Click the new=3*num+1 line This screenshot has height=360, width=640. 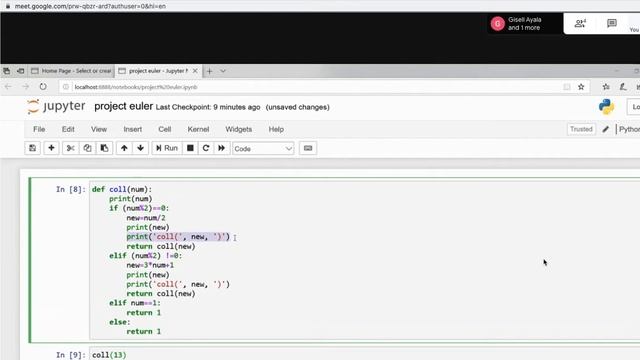[x=150, y=265]
